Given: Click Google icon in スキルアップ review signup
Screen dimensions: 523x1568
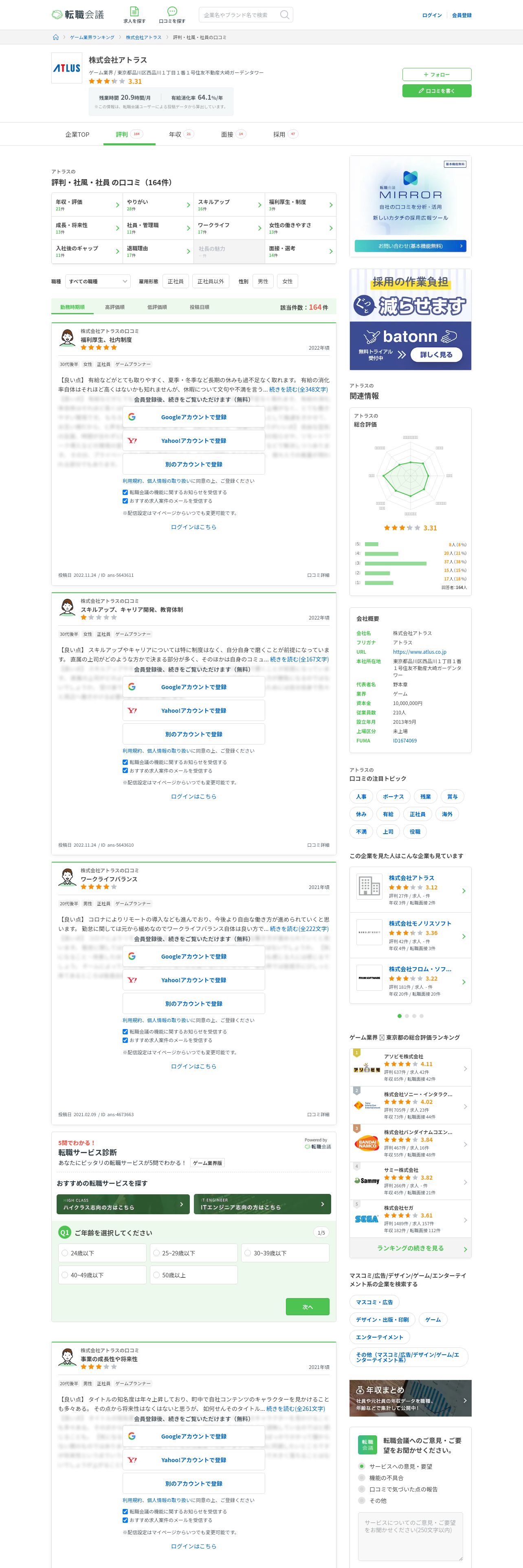Looking at the screenshot, I should click(132, 687).
